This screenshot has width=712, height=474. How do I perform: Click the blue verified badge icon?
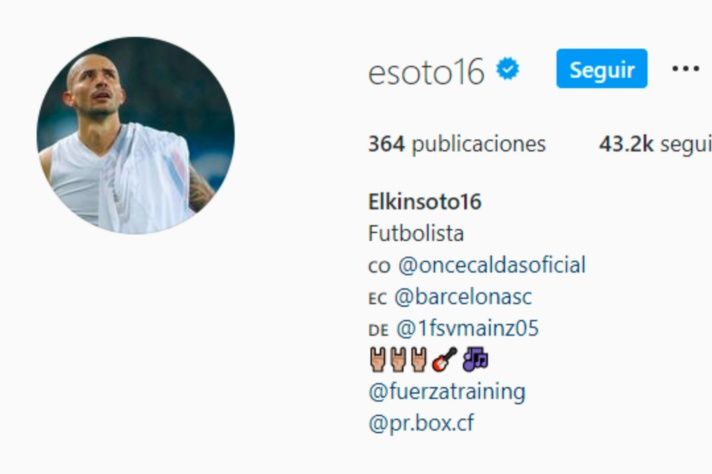click(x=508, y=69)
